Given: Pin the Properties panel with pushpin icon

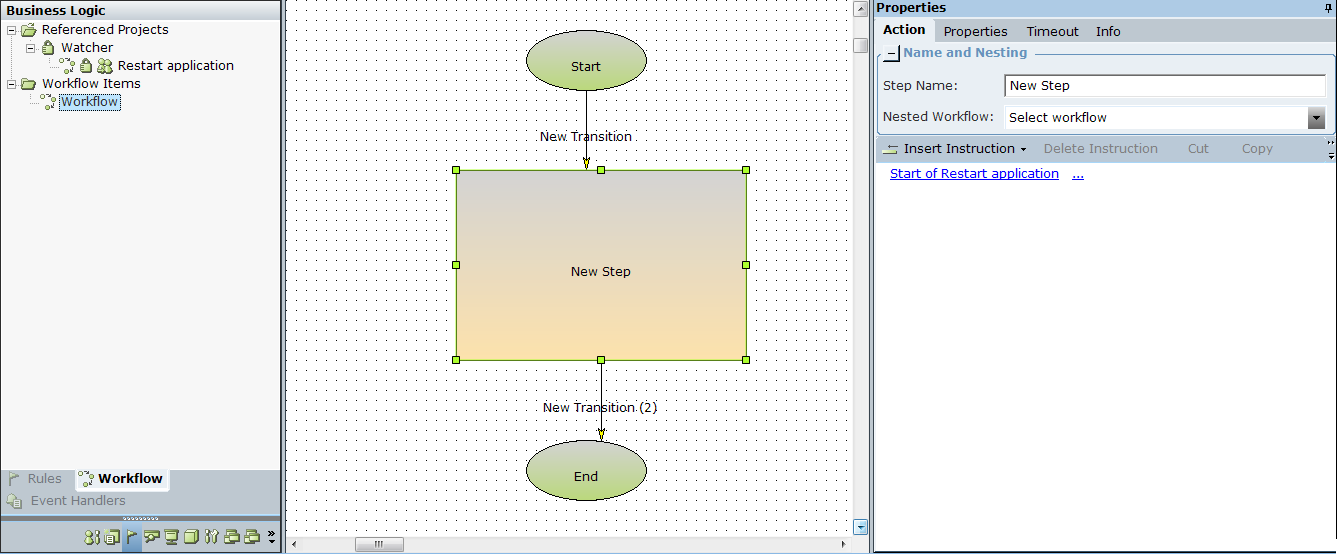Looking at the screenshot, I should (1328, 8).
